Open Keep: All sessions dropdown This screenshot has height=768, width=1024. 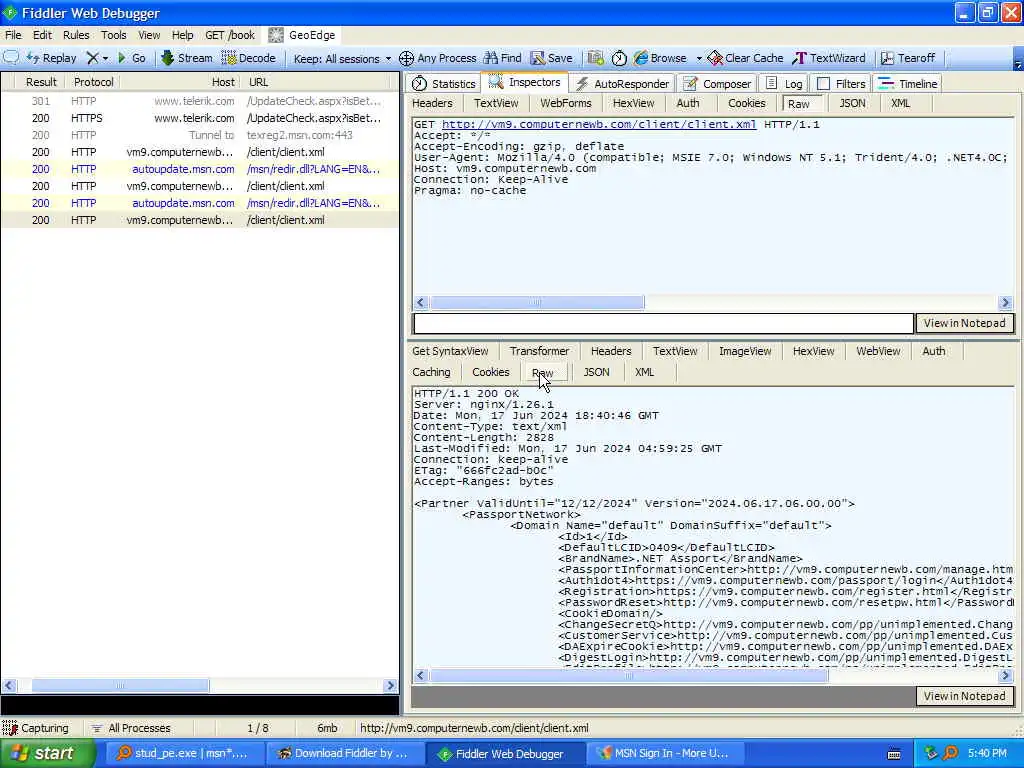pos(342,59)
